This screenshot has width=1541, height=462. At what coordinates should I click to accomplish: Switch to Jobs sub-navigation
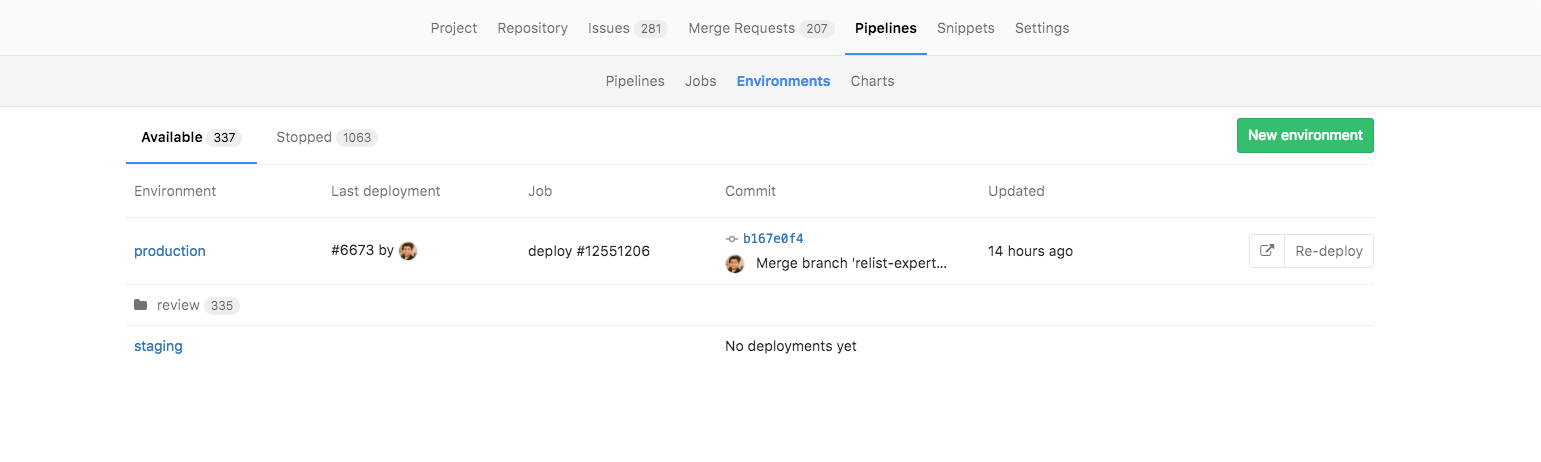tap(700, 81)
